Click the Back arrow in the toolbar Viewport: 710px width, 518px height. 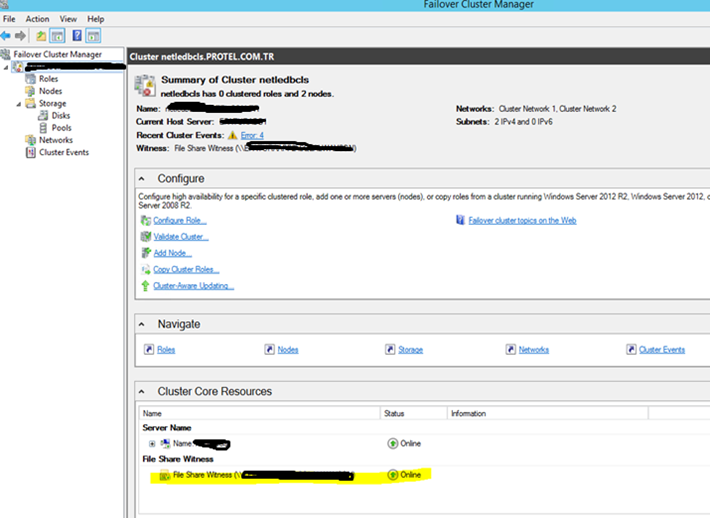coord(8,36)
